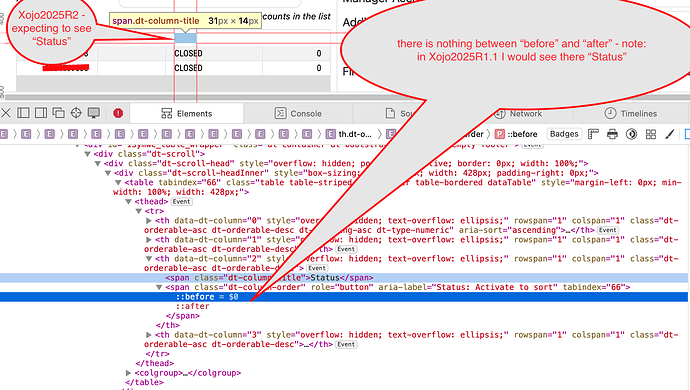This screenshot has height=390, width=690.
Task: Enable paint flashing brush icon
Action: pyautogui.click(x=670, y=134)
